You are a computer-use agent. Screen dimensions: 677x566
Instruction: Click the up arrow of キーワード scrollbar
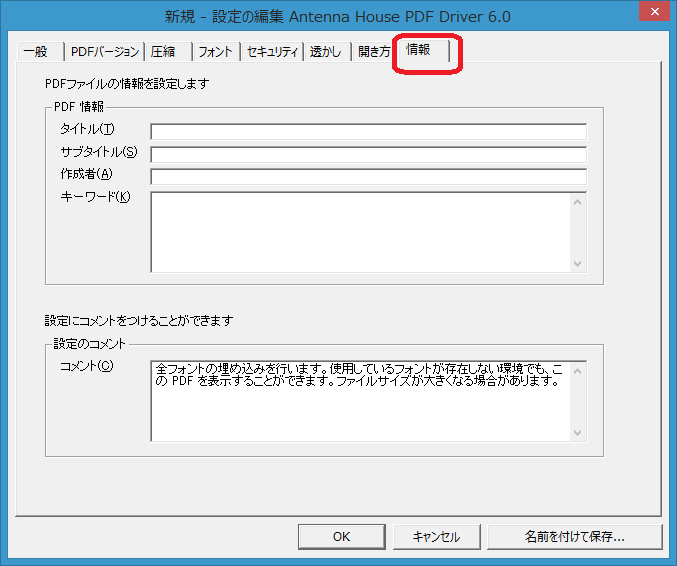click(578, 202)
